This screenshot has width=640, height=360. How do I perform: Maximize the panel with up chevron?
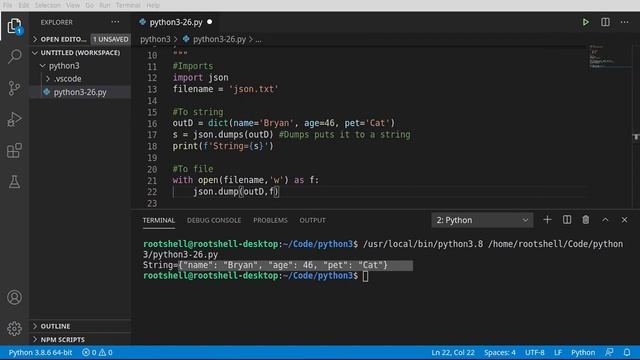click(605, 220)
